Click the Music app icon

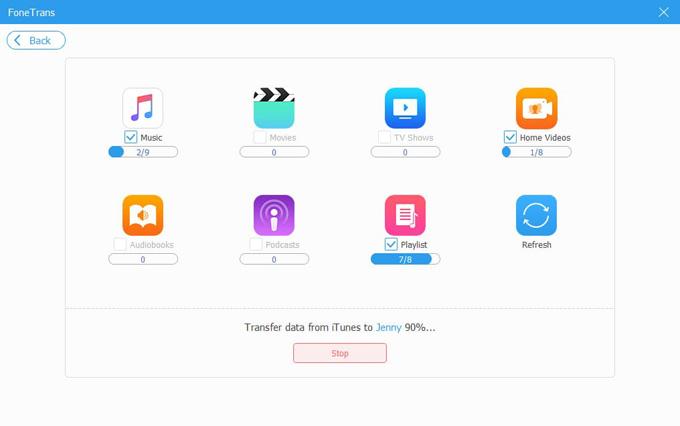click(x=143, y=108)
